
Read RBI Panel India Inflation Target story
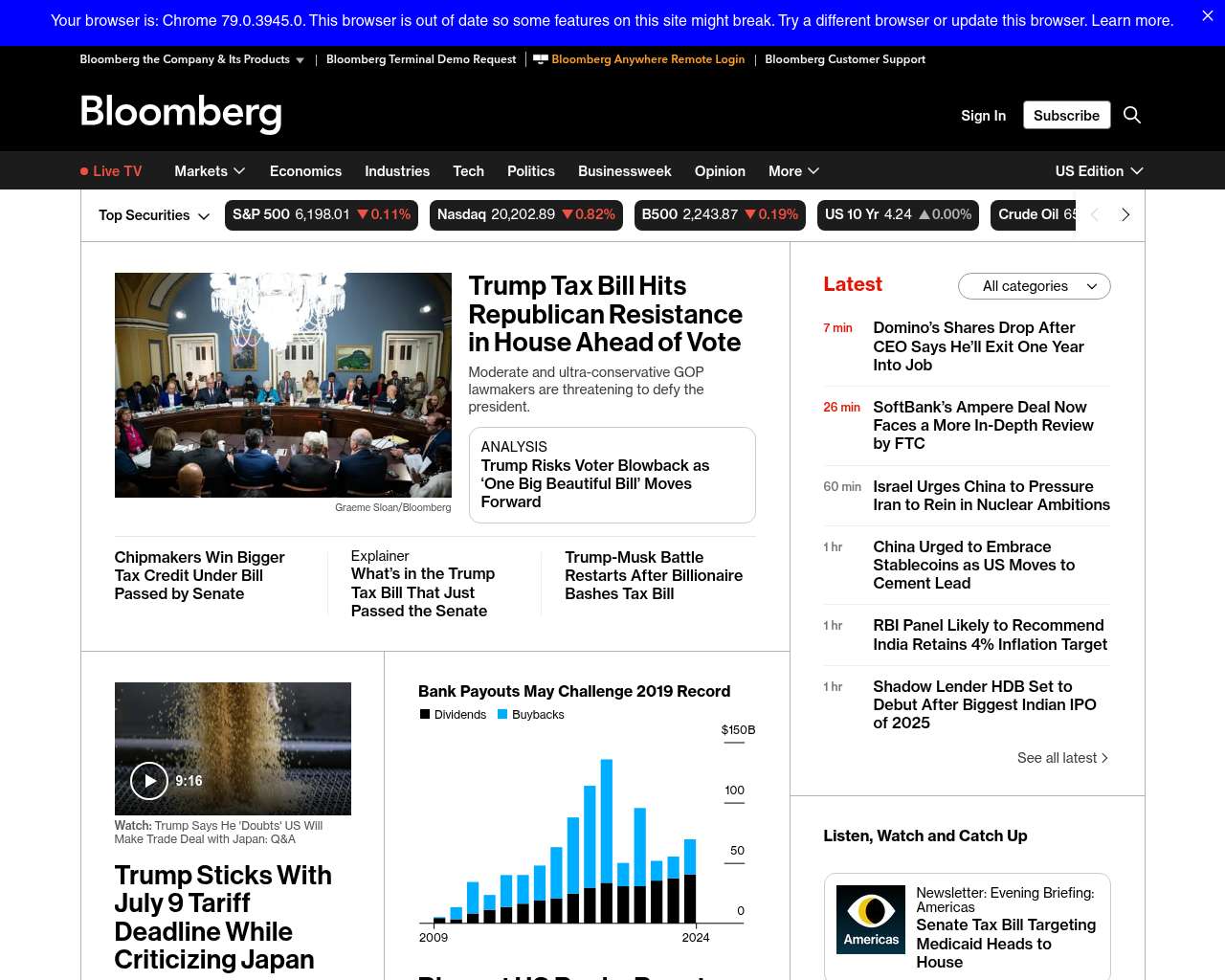point(990,635)
